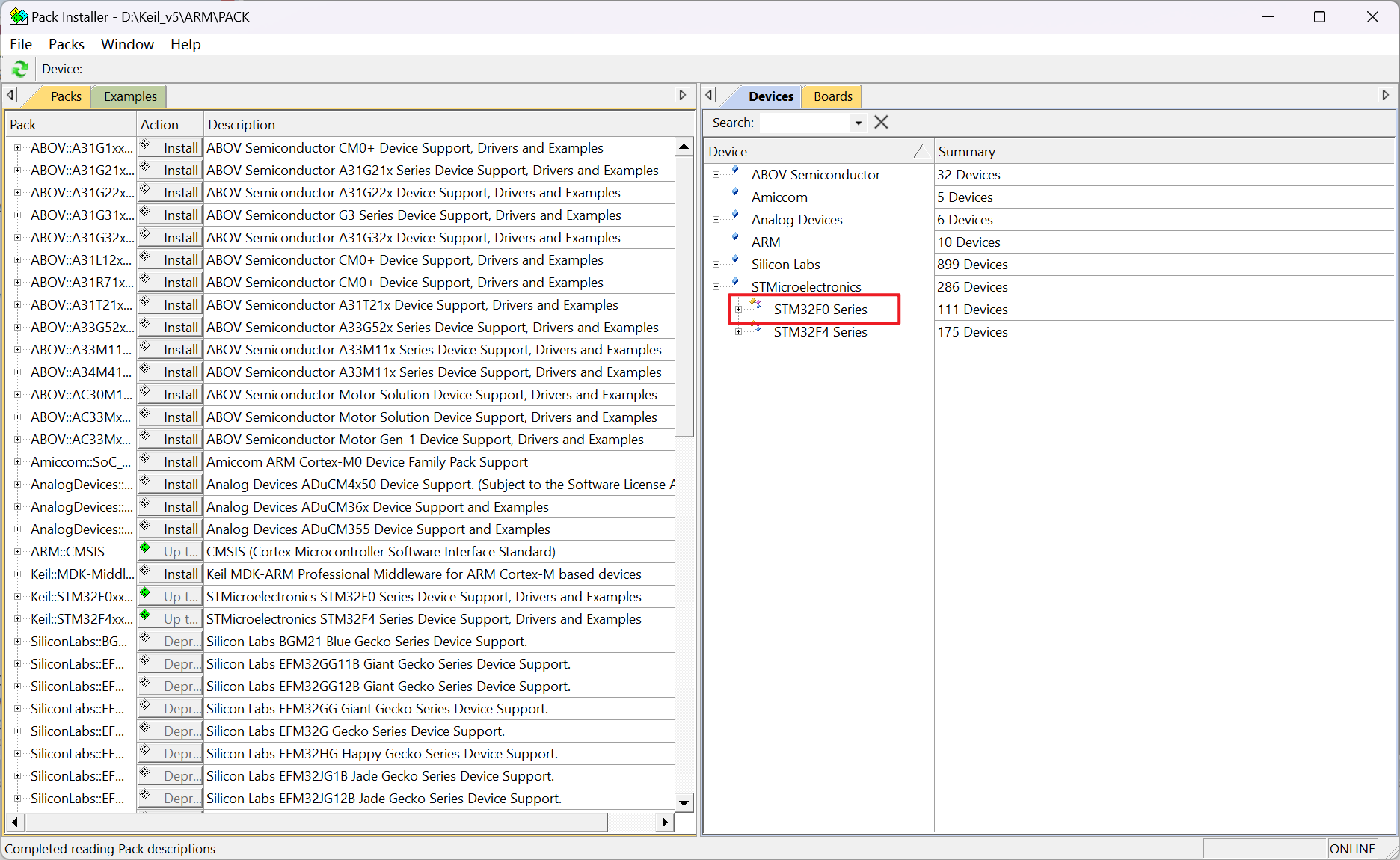Screen dimensions: 1400x860
Task: Sort by the Device column header
Action: pyautogui.click(x=819, y=152)
